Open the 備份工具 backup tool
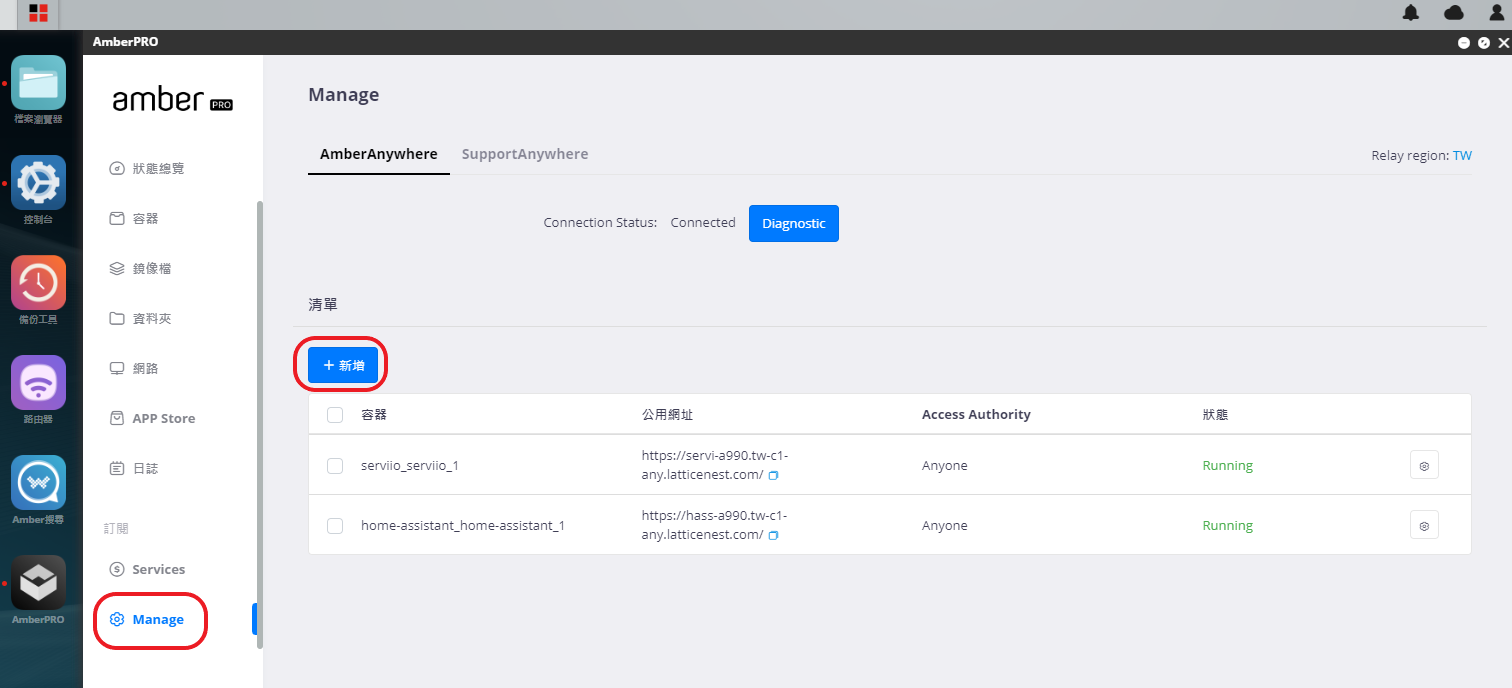The width and height of the screenshot is (1512, 688). click(38, 283)
